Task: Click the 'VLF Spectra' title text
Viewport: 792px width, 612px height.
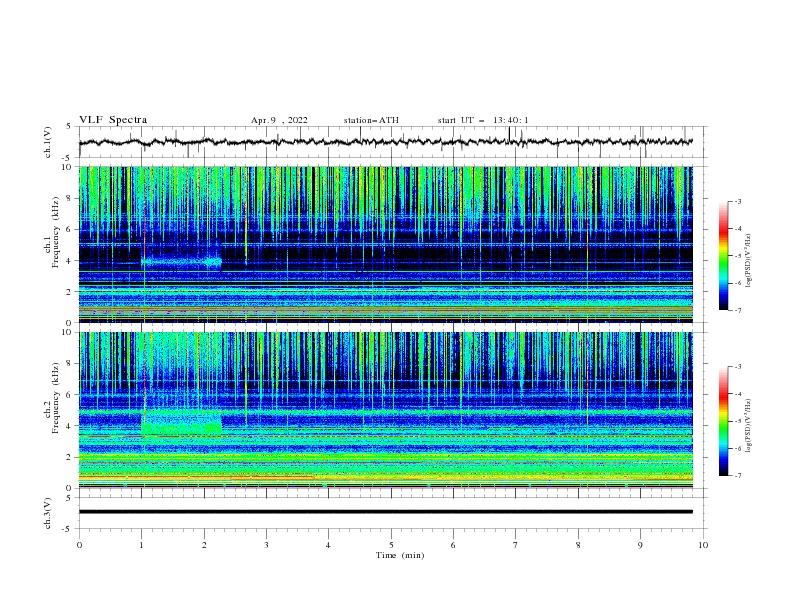Action: 113,120
